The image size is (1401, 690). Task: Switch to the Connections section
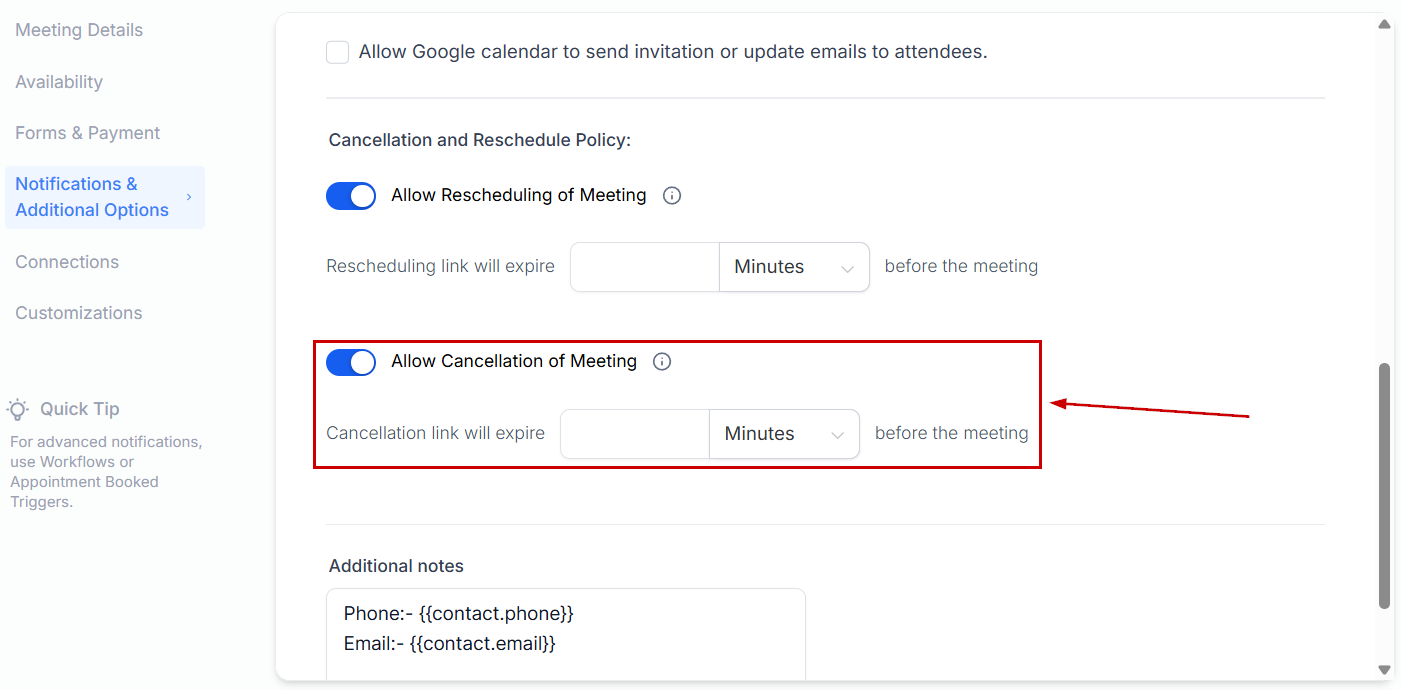(67, 262)
